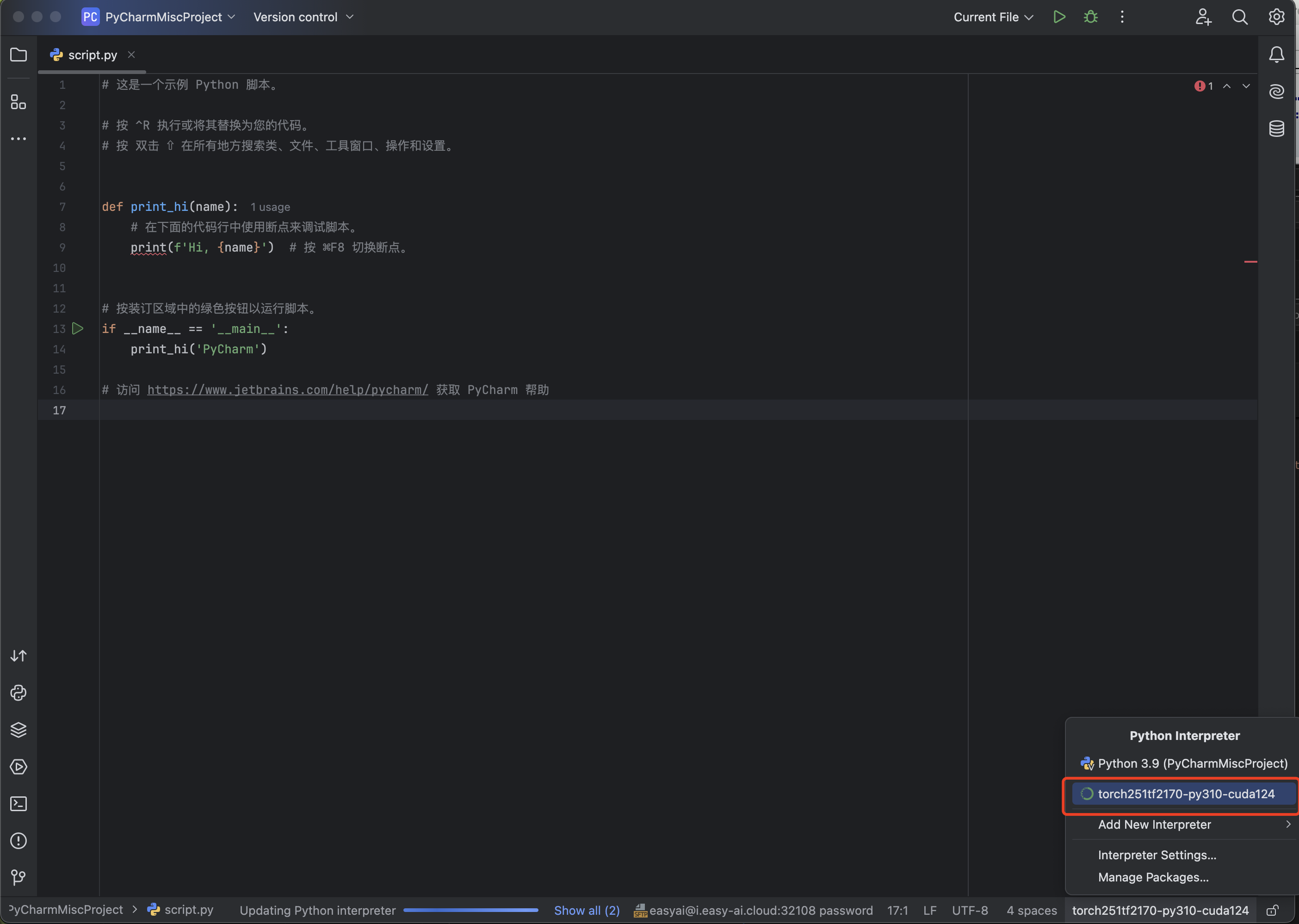Toggle the read-only lock icon in status bar
1299x924 pixels.
1273,910
